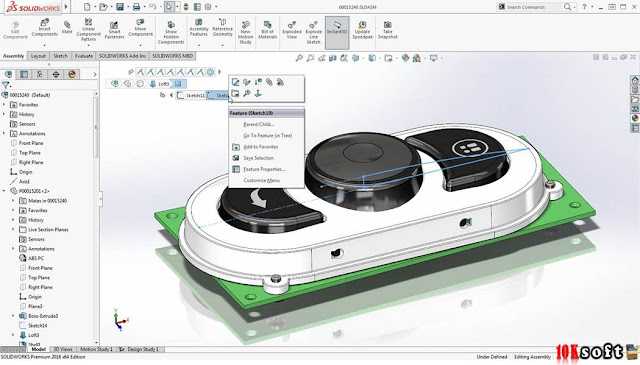Image resolution: width=640 pixels, height=365 pixels.
Task: Click the Exploded View tool
Action: coord(292,30)
